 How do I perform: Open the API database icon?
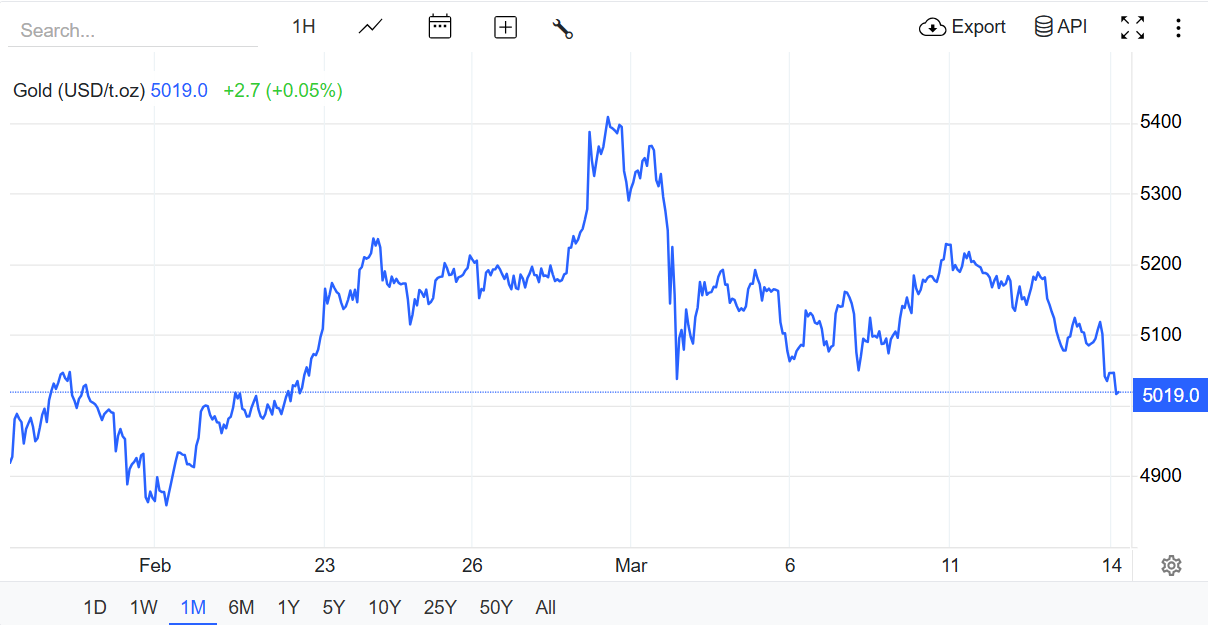pos(1043,27)
